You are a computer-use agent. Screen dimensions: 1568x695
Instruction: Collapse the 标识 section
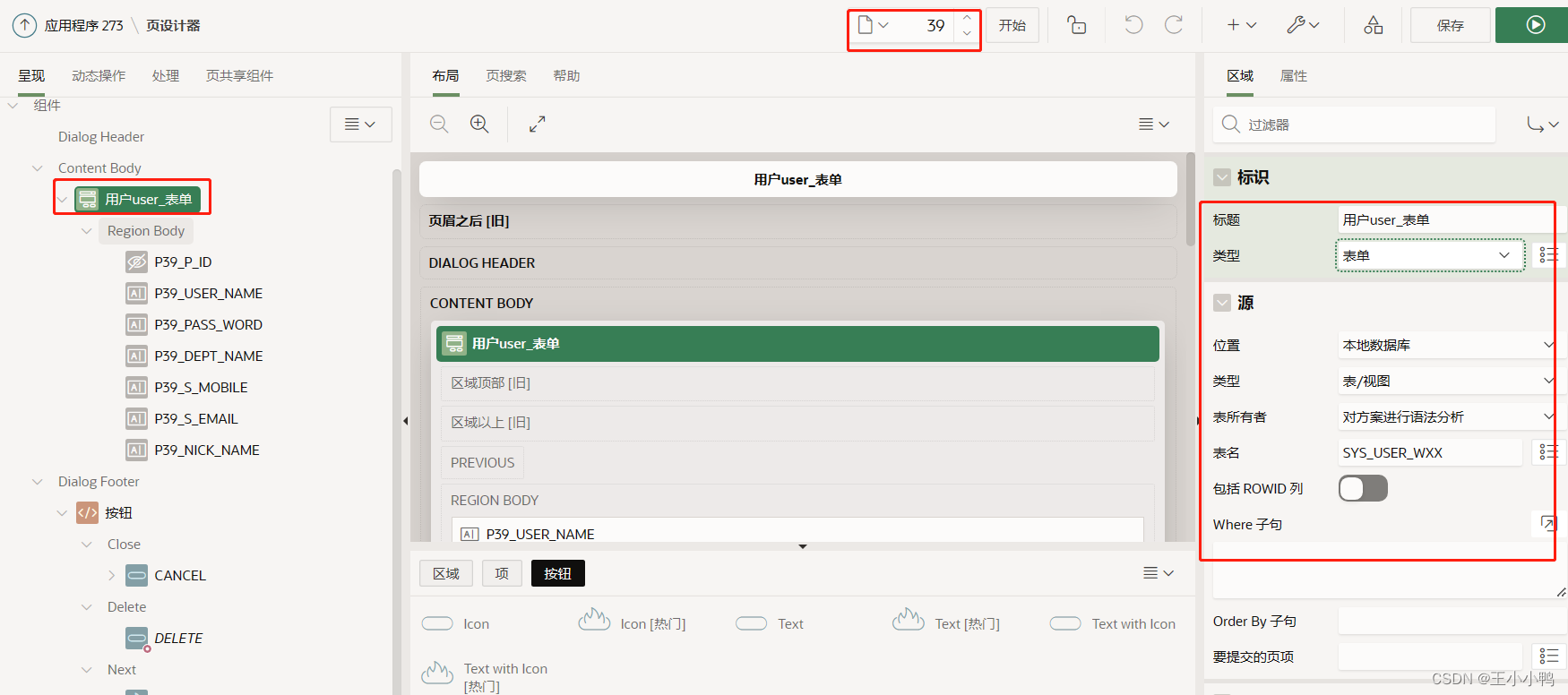[1222, 177]
